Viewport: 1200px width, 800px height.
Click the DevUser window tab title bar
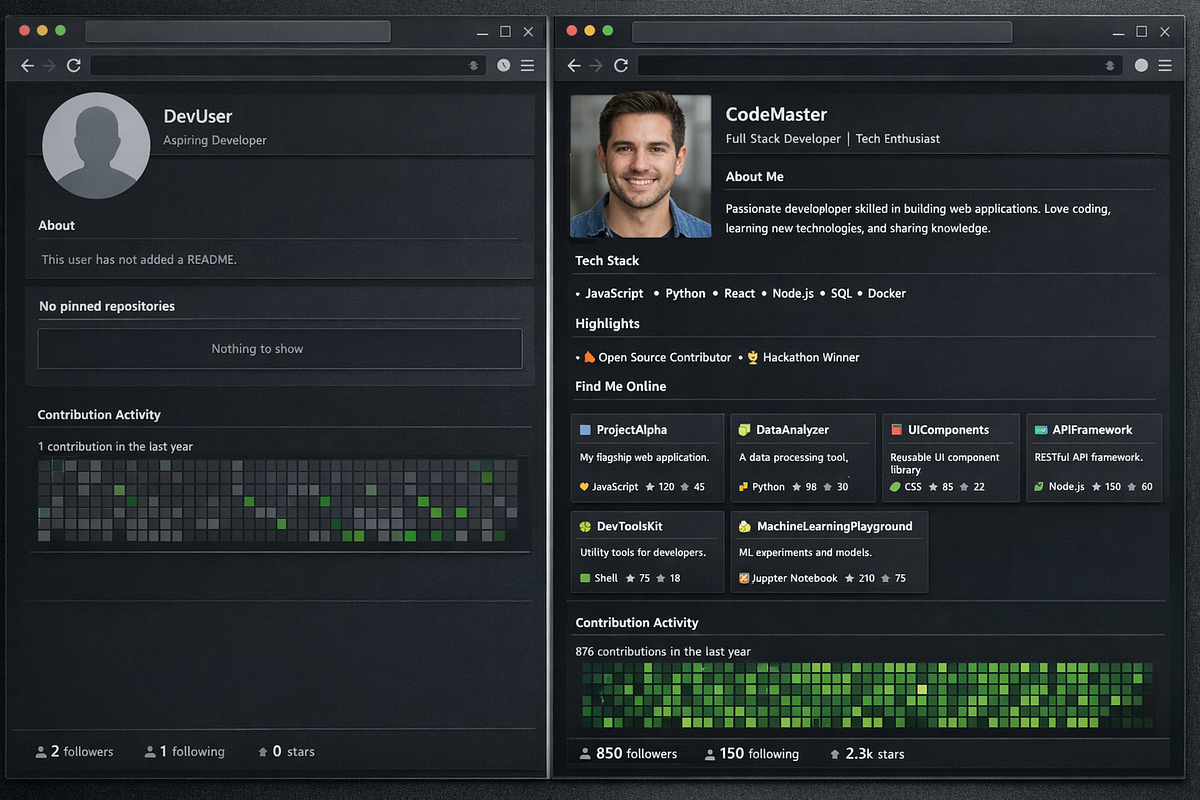[x=237, y=31]
